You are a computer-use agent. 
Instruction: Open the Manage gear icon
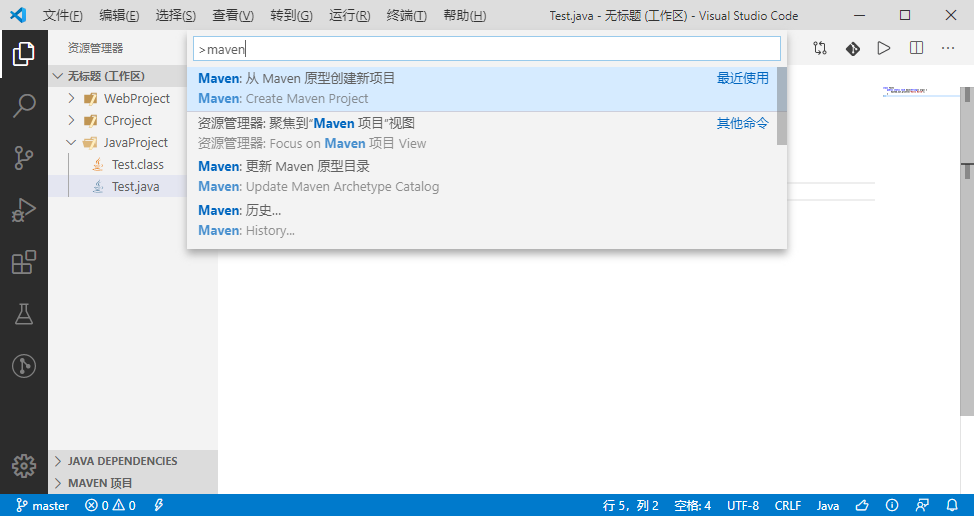pyautogui.click(x=24, y=465)
